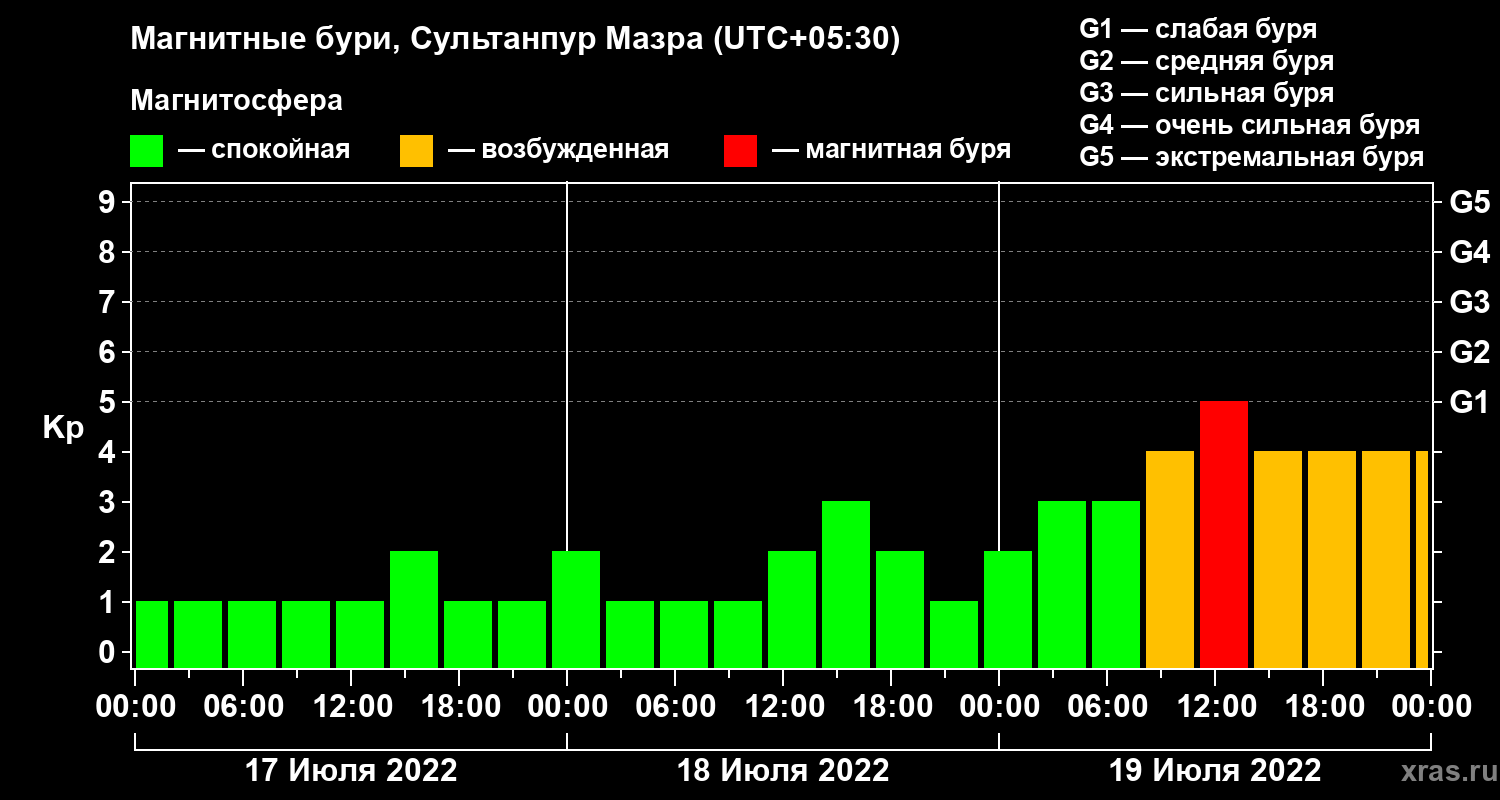Click the yellow bar right after the red bar
Viewport: 1500px width, 800px height.
coord(1278,559)
